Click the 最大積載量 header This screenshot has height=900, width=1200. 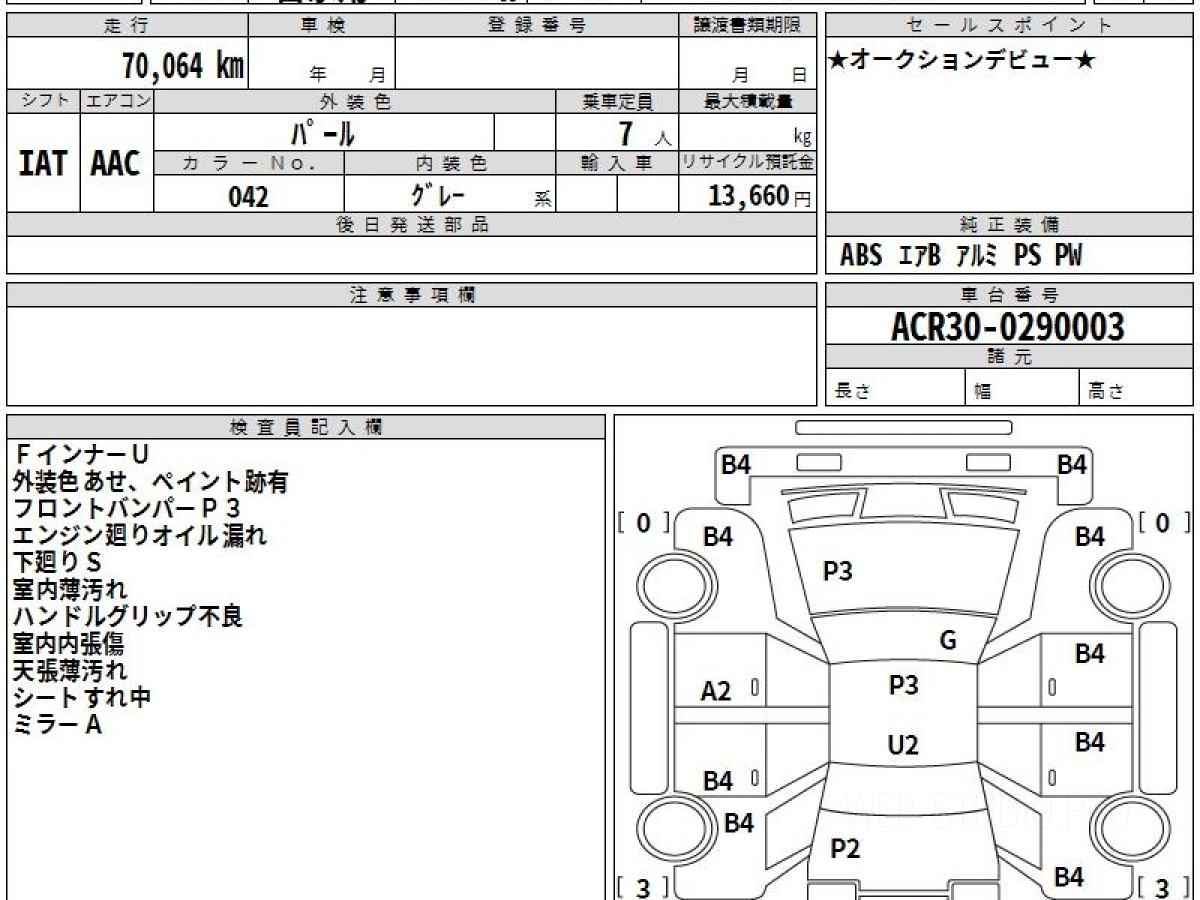point(747,101)
